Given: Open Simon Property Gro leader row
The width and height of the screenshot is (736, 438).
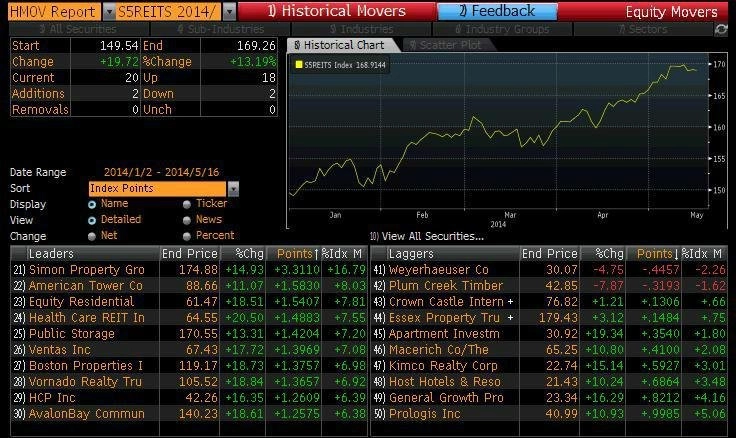Looking at the screenshot, I should 189,270.
